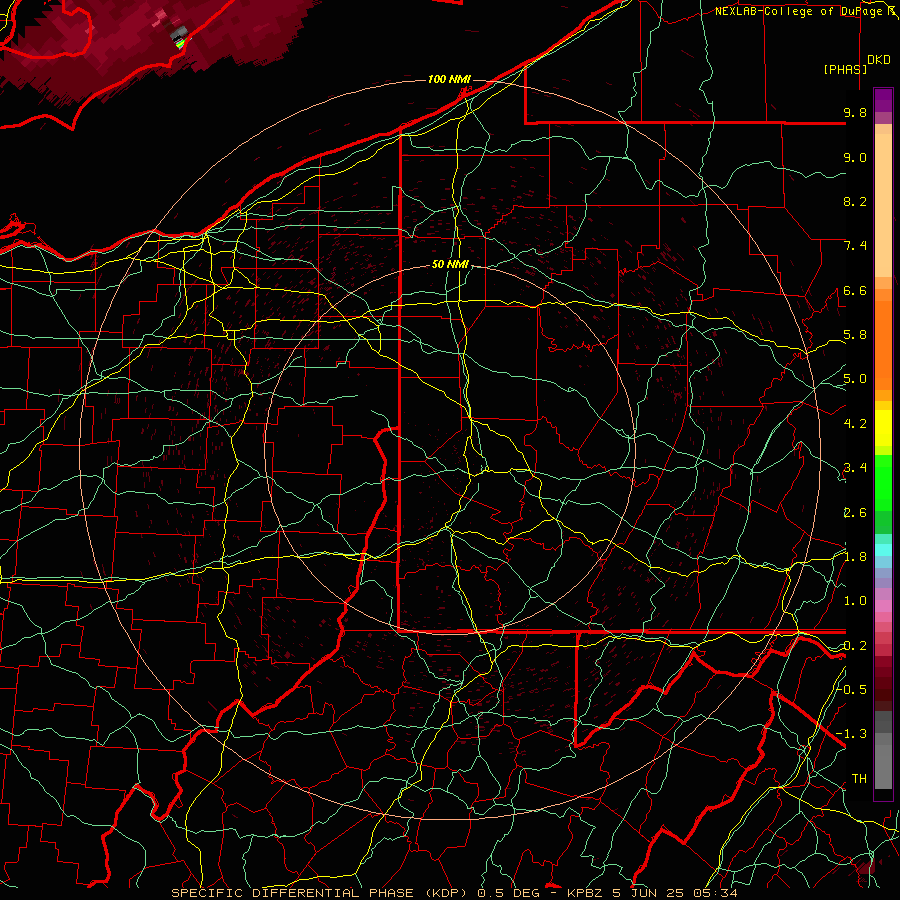Click the 0.2 value on the color scale
Screen dimensions: 900x900
point(855,646)
